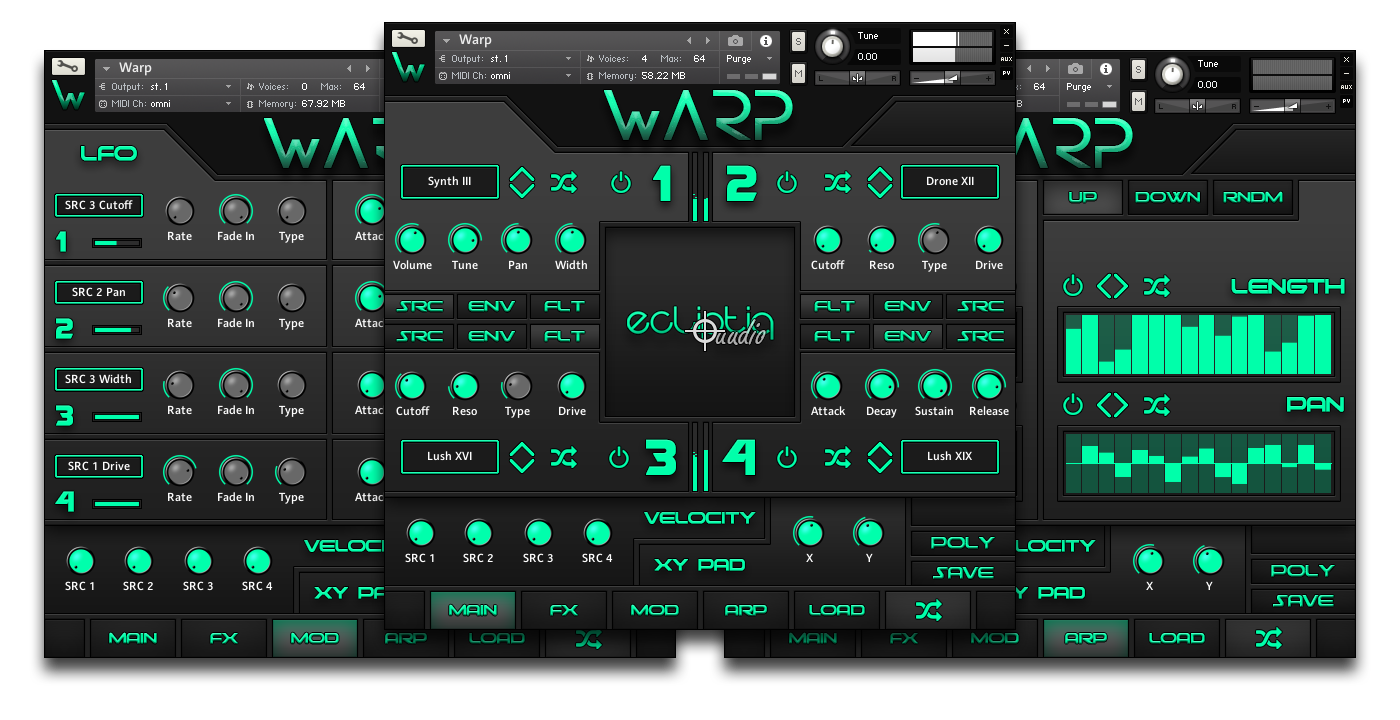This screenshot has width=1400, height=720.
Task: Click the wrench icon in the left MOD window
Action: pyautogui.click(x=68, y=67)
